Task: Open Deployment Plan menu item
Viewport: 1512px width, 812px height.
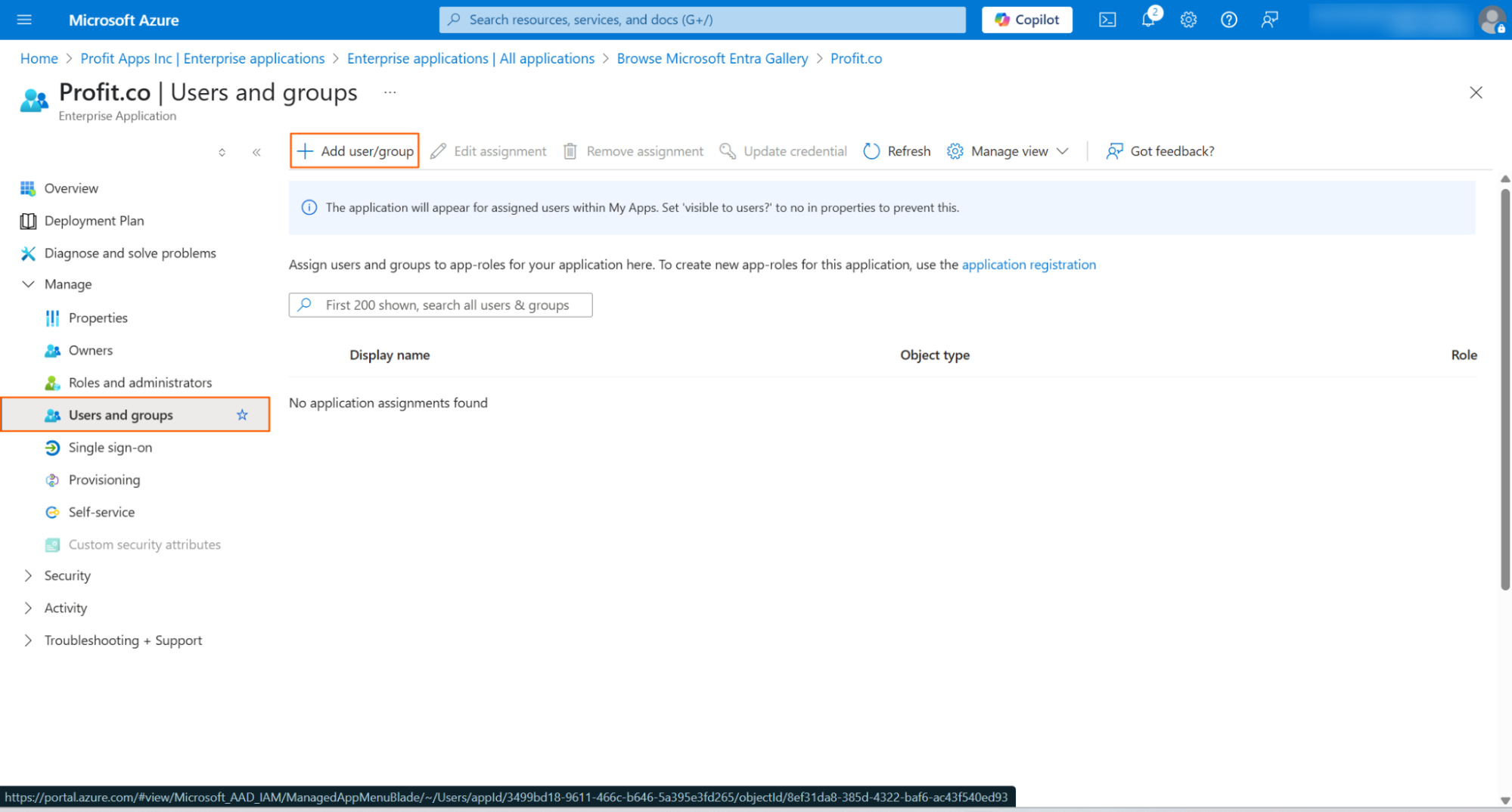Action: [94, 221]
